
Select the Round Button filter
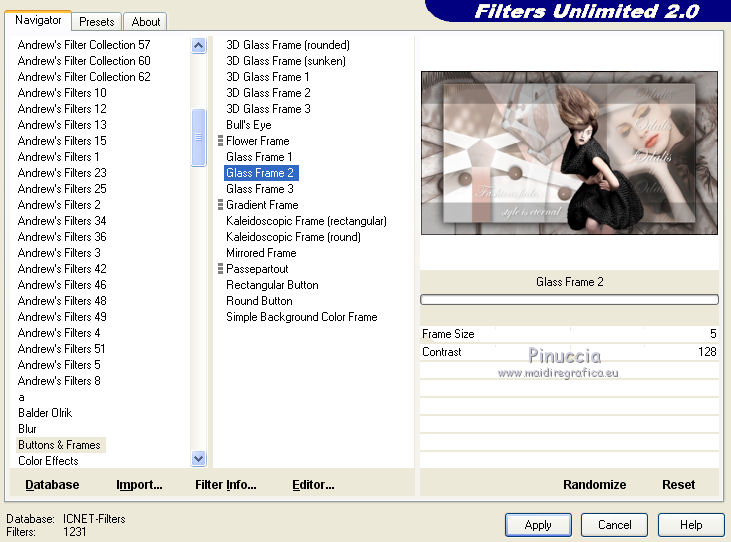click(259, 301)
